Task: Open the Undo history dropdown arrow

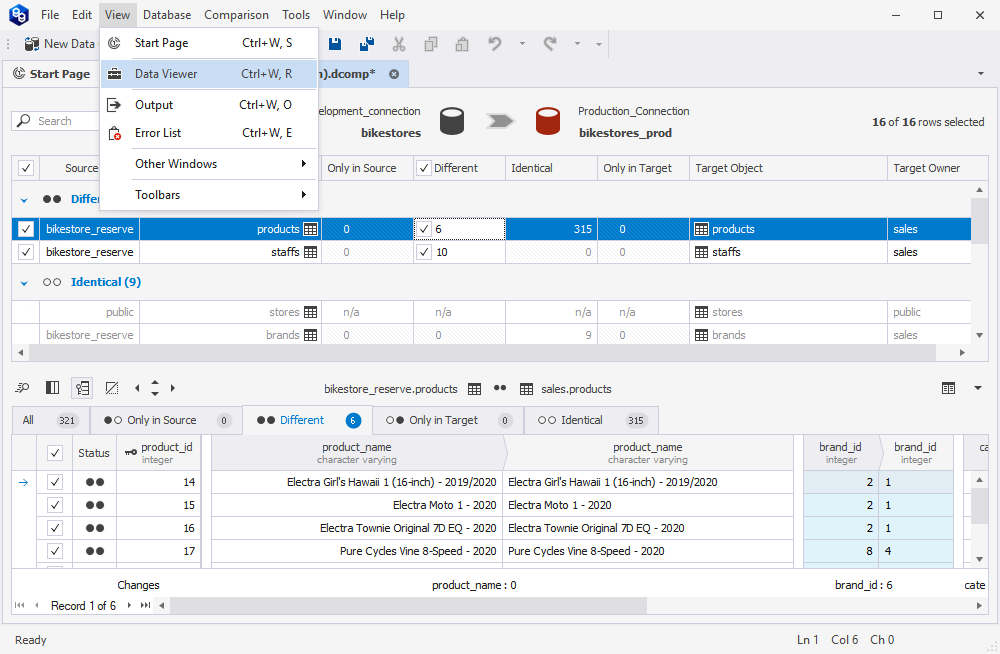Action: pos(522,44)
